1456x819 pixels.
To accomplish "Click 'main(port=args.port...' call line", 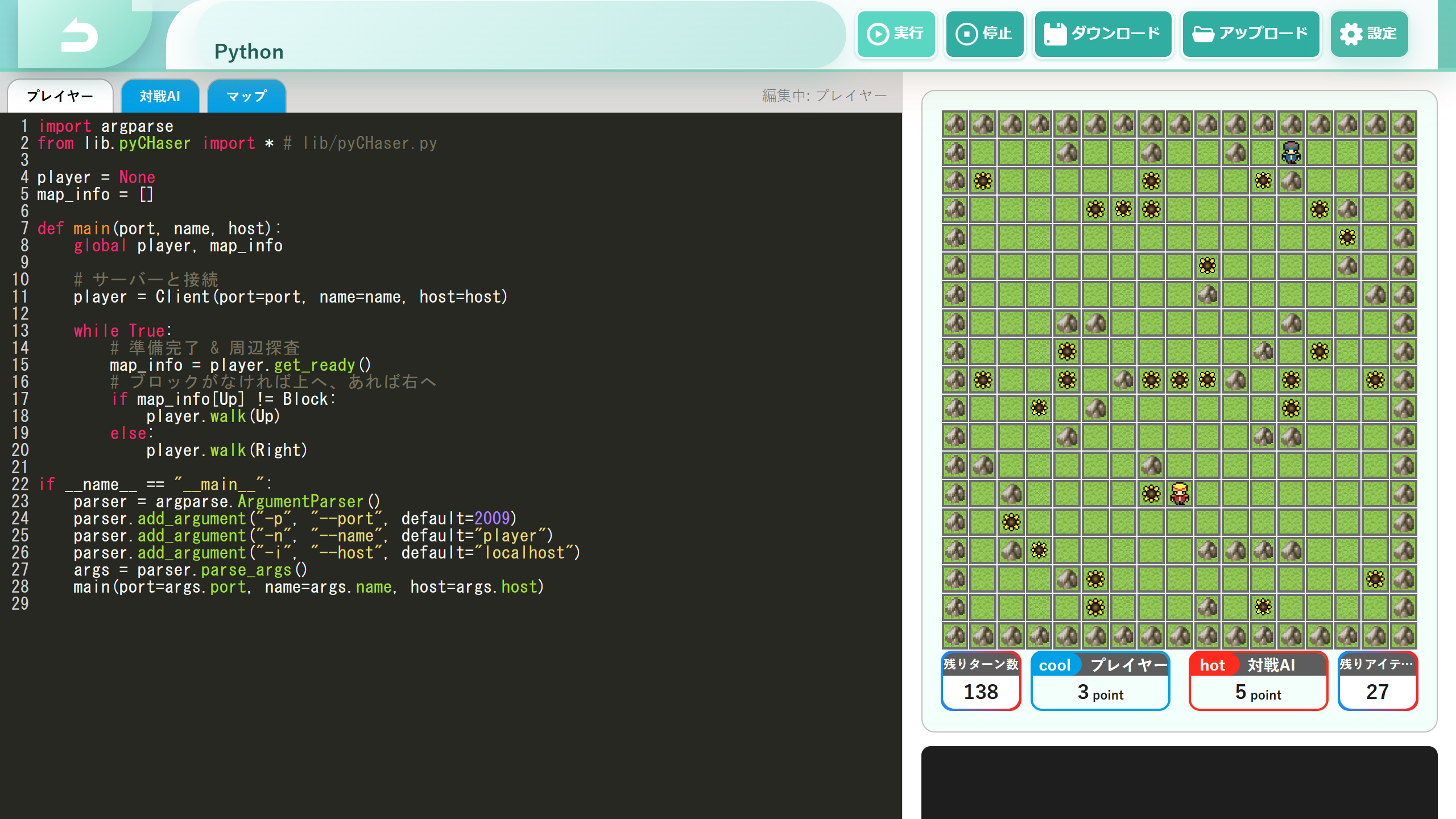I will coord(309,586).
